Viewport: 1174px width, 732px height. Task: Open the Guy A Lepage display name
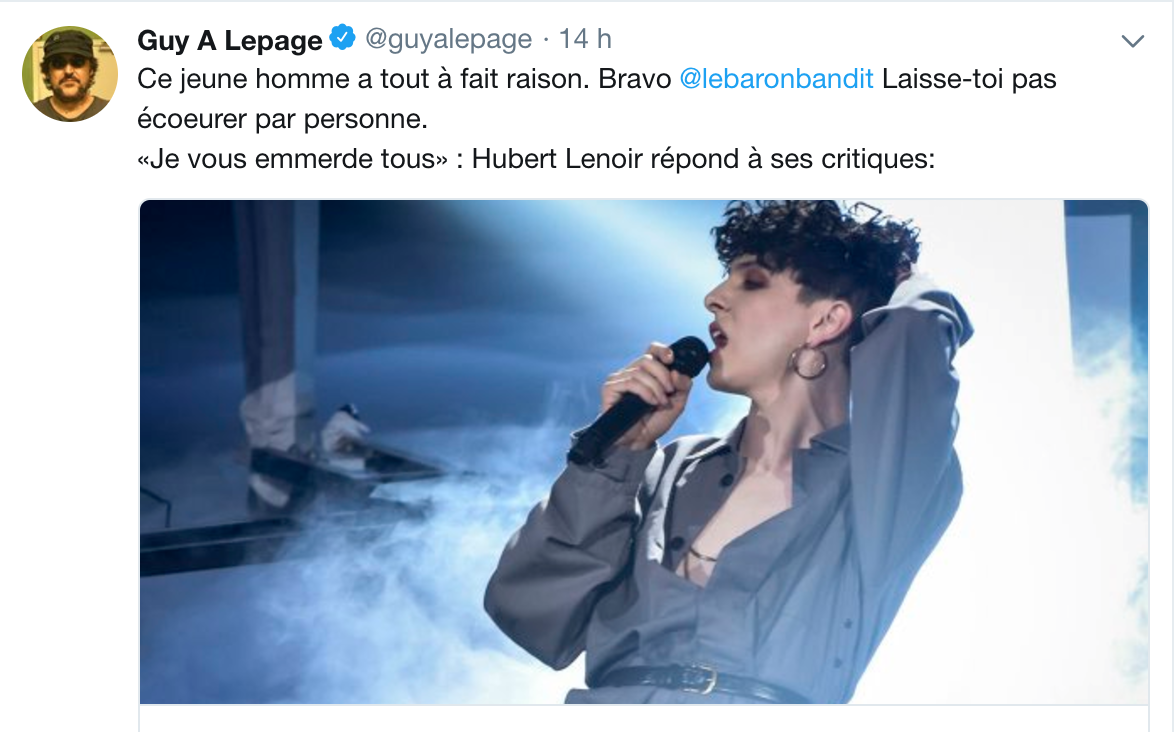[230, 40]
